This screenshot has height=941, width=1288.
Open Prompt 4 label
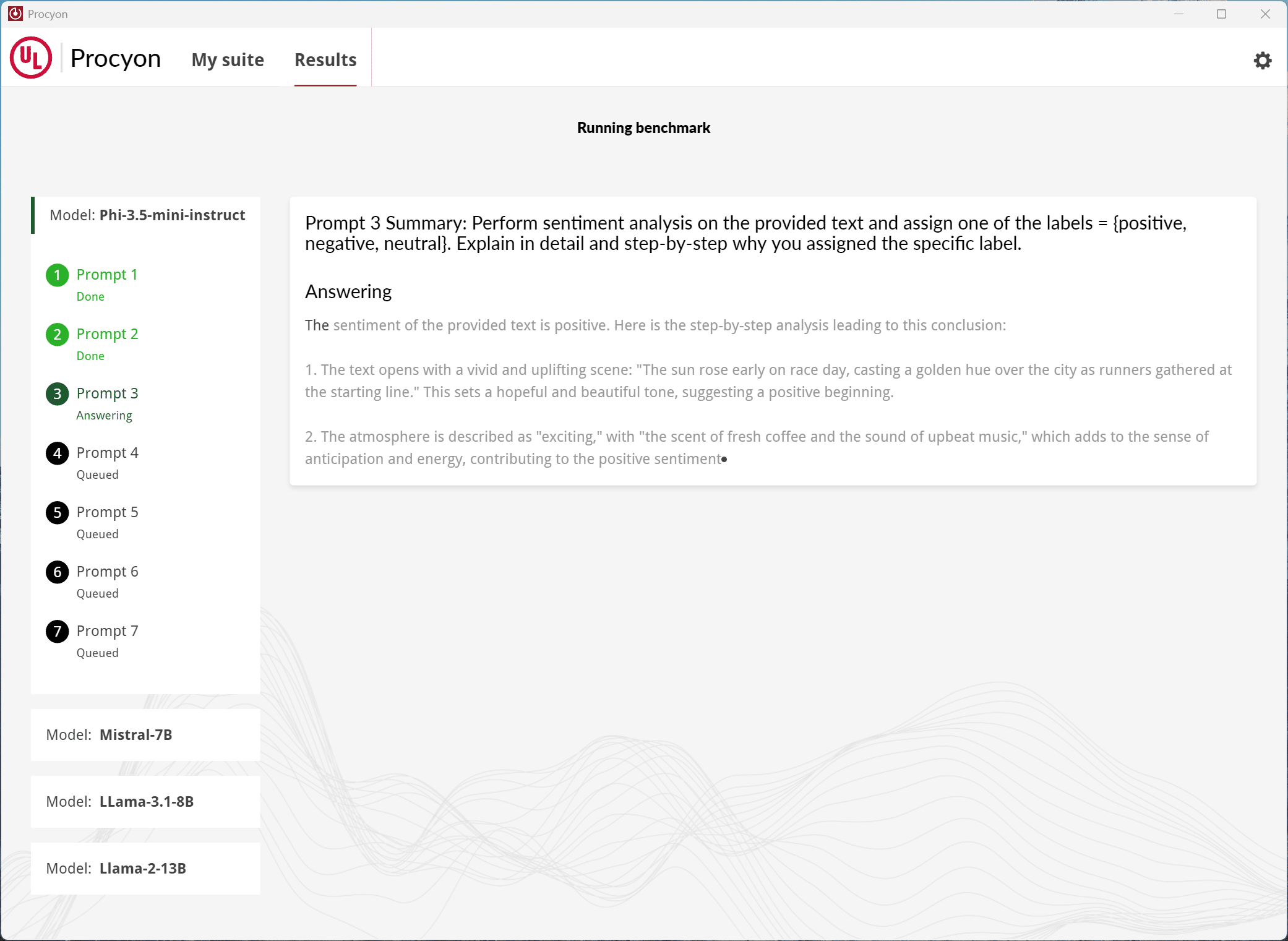[x=107, y=452]
